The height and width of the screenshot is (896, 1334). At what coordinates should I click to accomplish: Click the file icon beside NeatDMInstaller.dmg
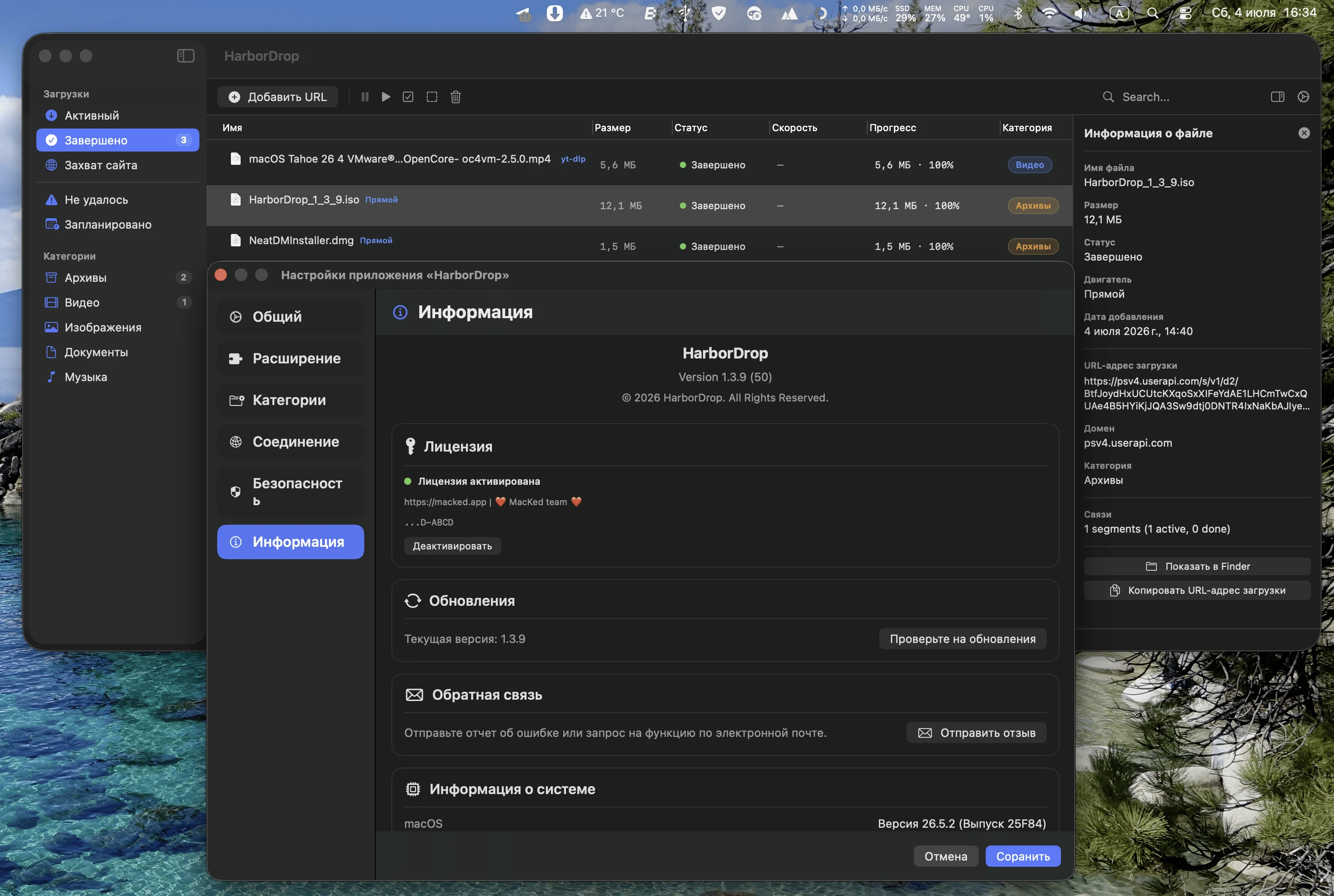point(235,240)
